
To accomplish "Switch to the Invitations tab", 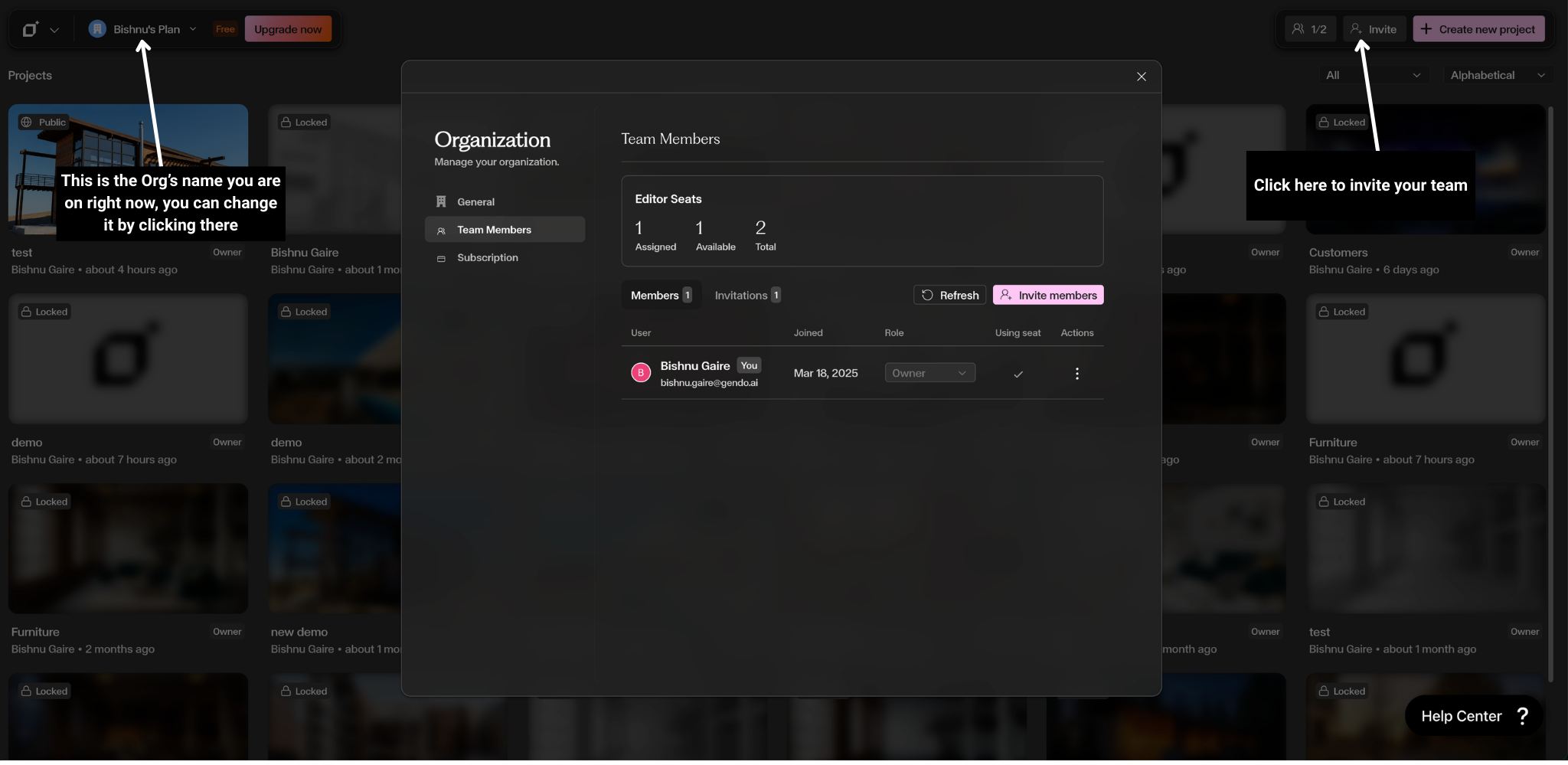I will pyautogui.click(x=746, y=295).
